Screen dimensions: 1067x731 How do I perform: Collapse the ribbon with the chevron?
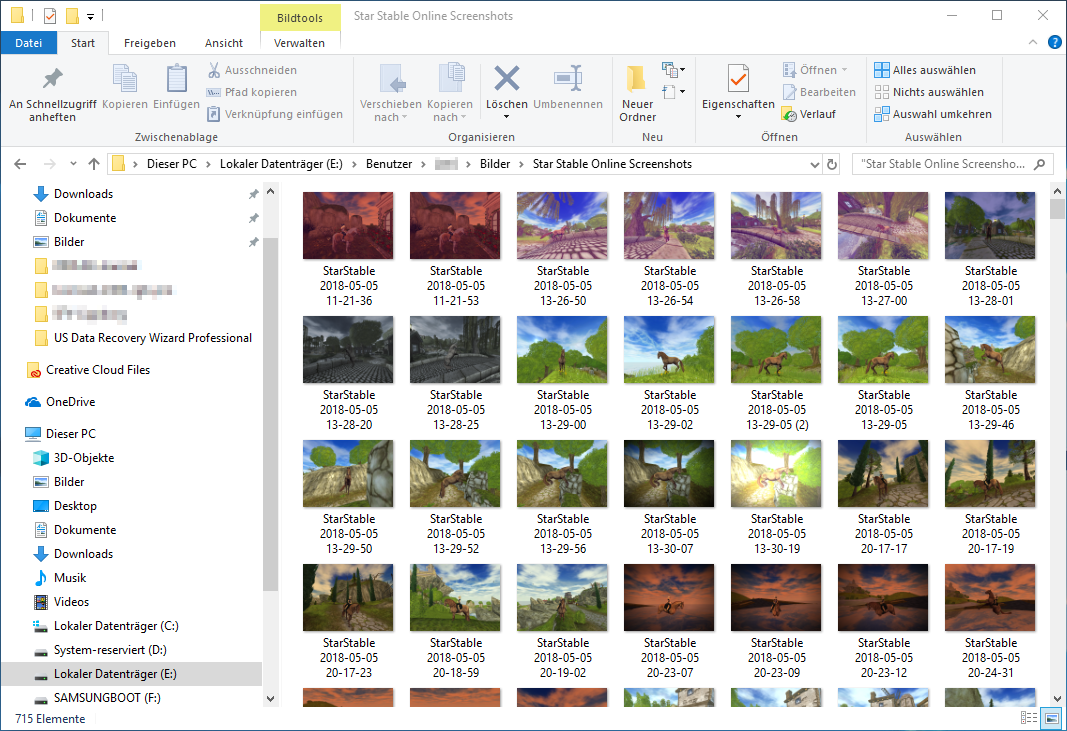[1033, 42]
